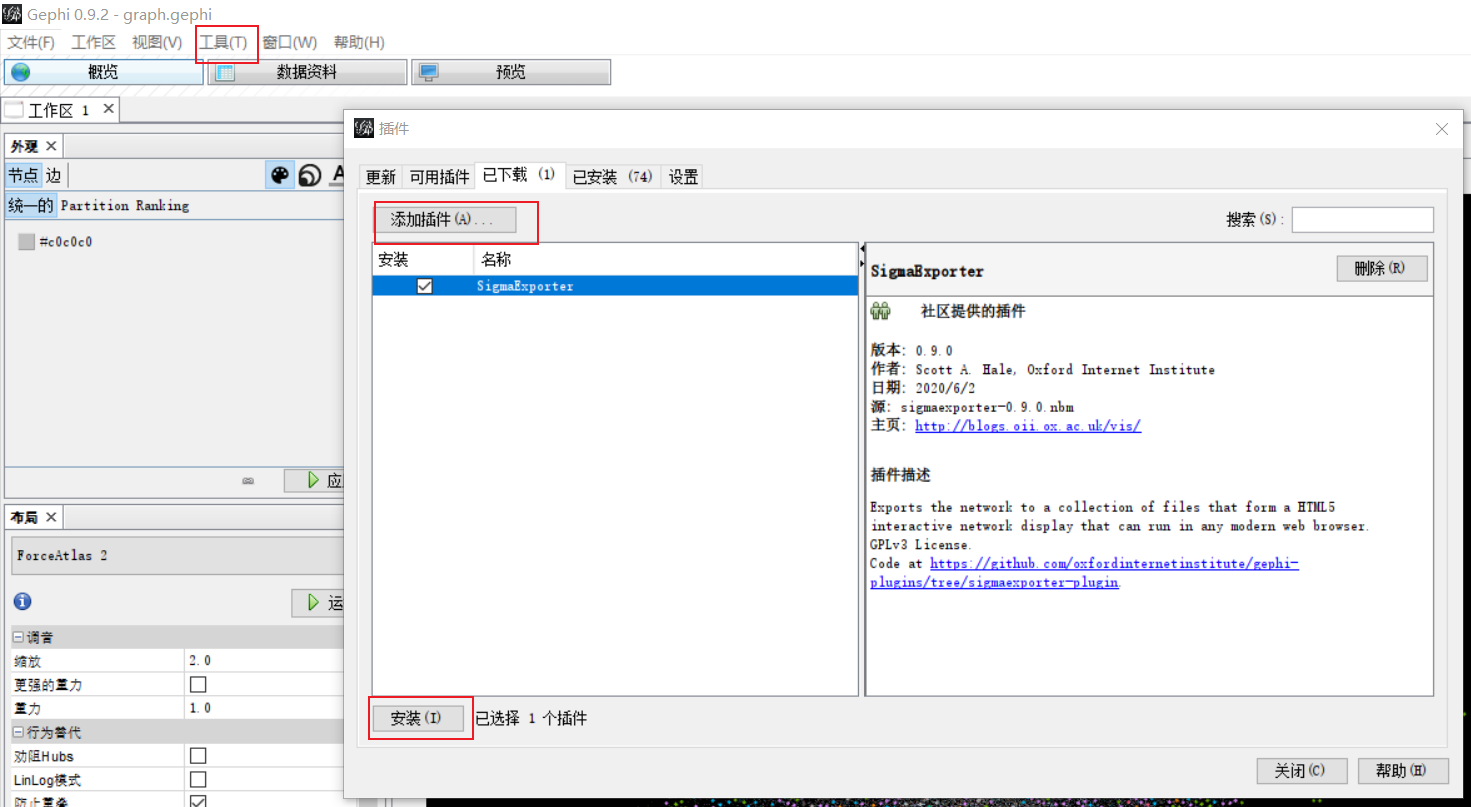
Task: Open the 文件(F) menu
Action: click(x=31, y=42)
